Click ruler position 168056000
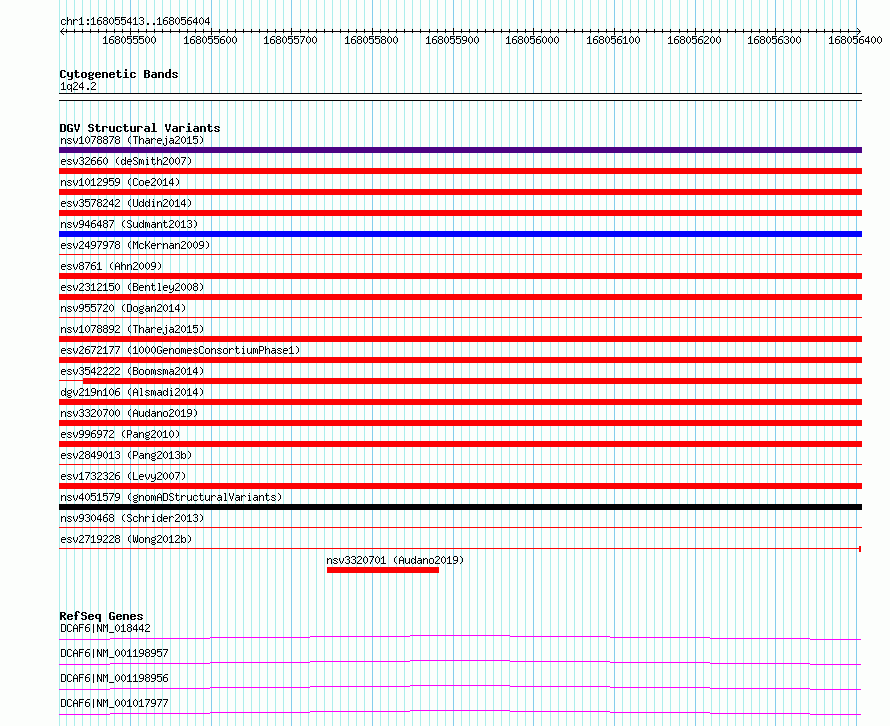The height and width of the screenshot is (726, 890). (532, 40)
